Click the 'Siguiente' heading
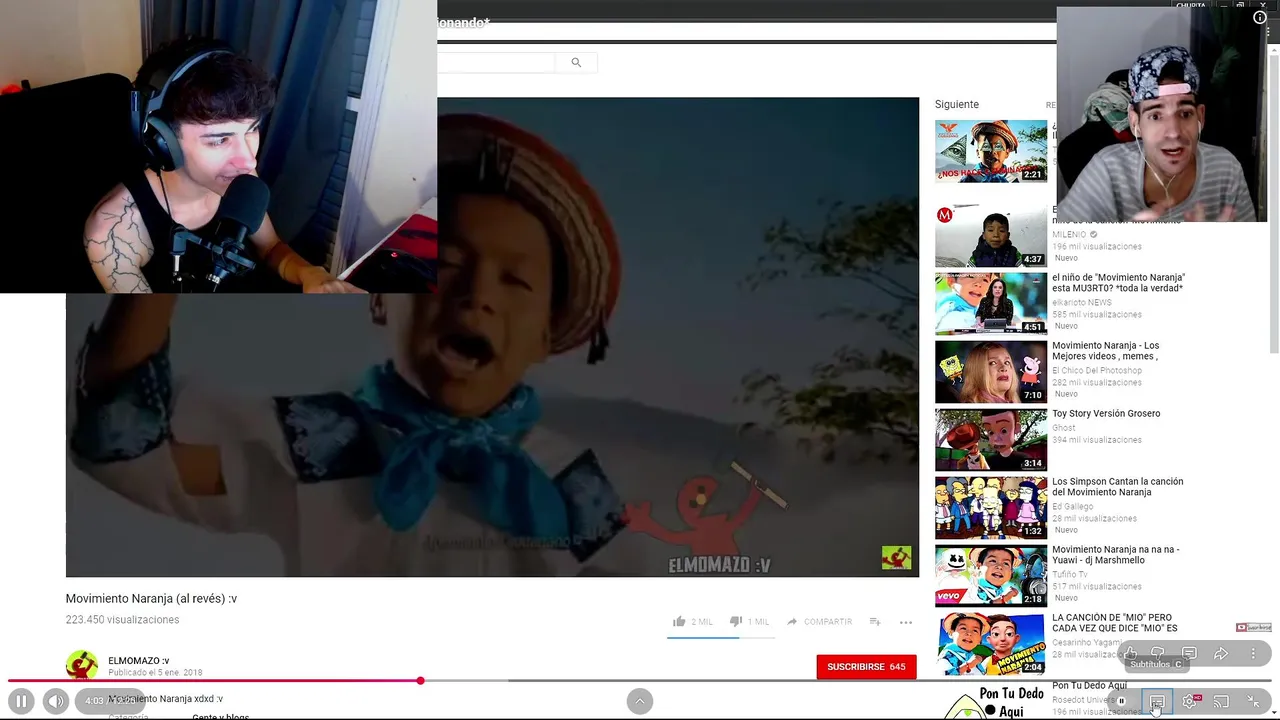This screenshot has width=1280, height=720. click(x=957, y=104)
